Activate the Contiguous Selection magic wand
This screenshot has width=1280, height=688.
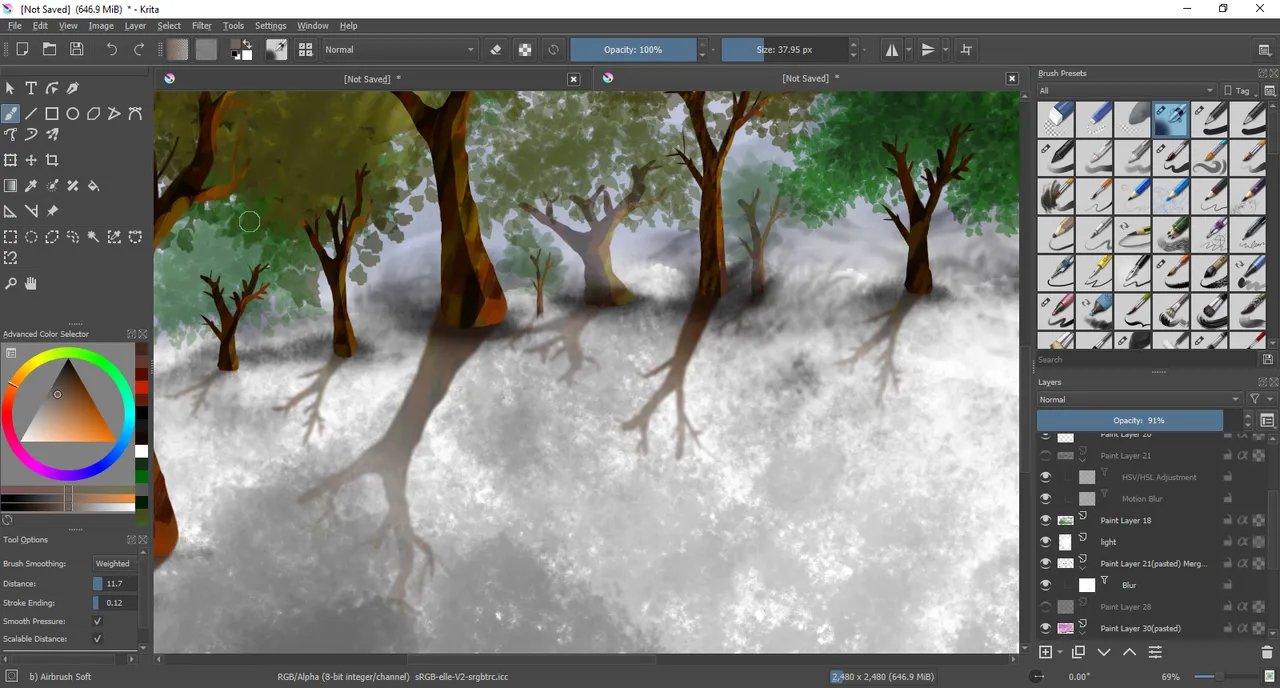click(x=93, y=237)
